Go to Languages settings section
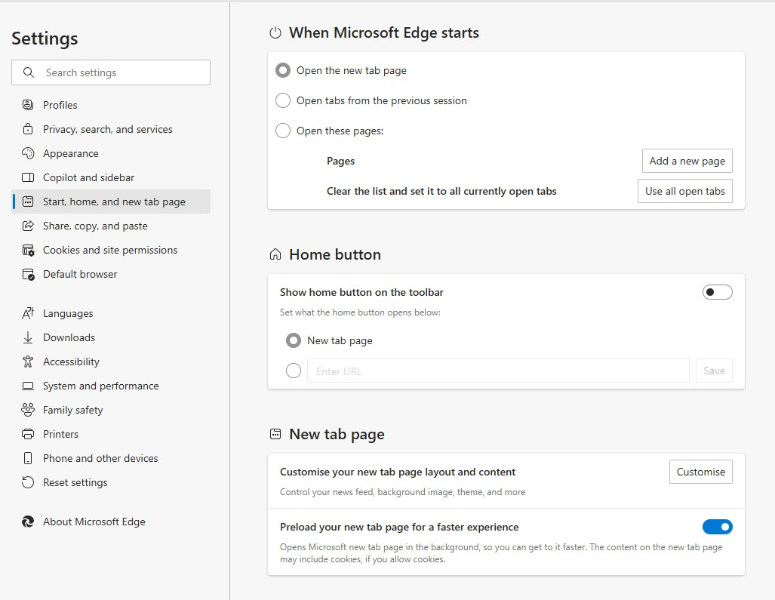This screenshot has height=600, width=775. pyautogui.click(x=68, y=313)
